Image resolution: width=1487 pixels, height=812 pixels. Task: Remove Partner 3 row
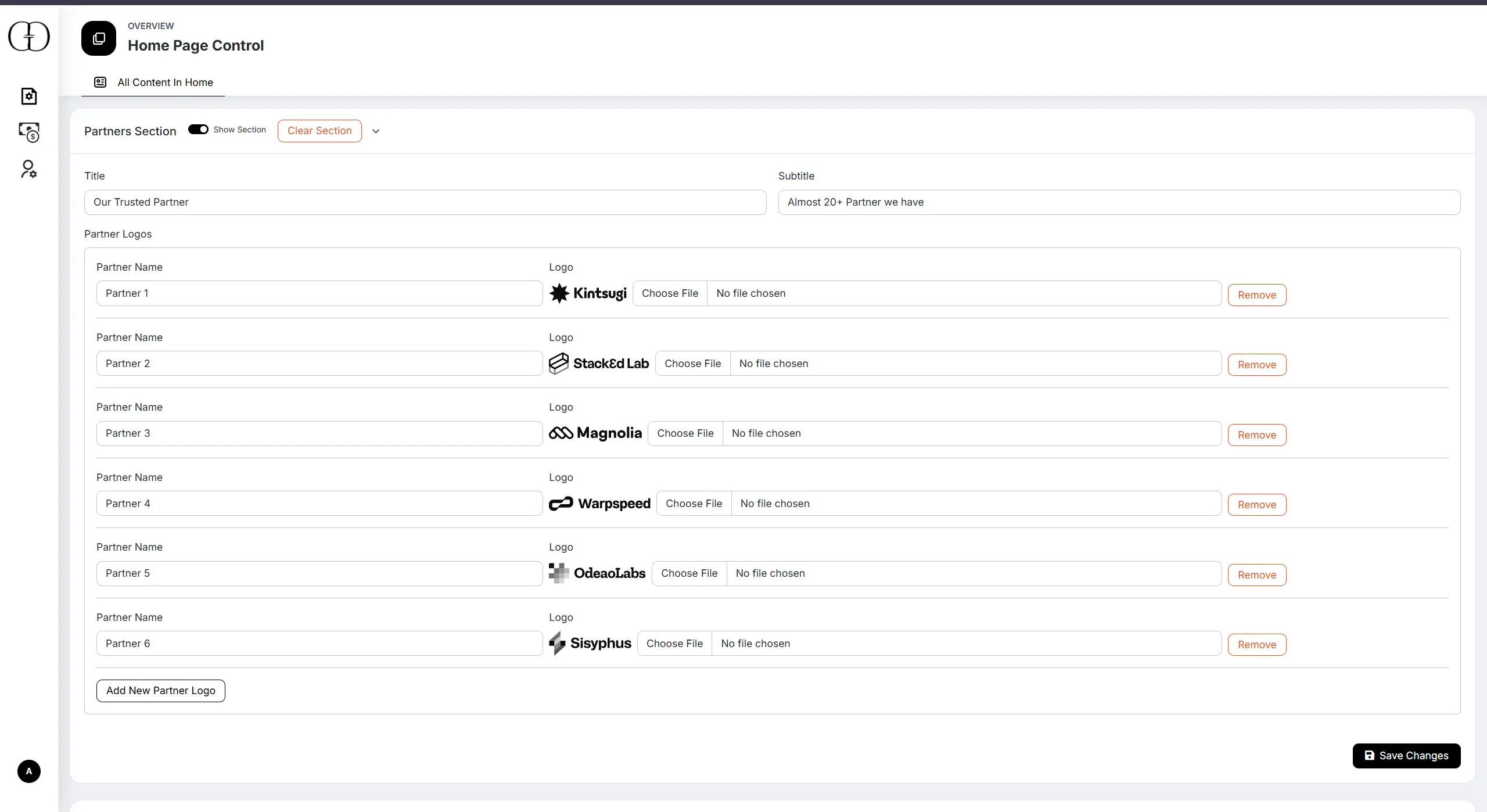(x=1257, y=435)
